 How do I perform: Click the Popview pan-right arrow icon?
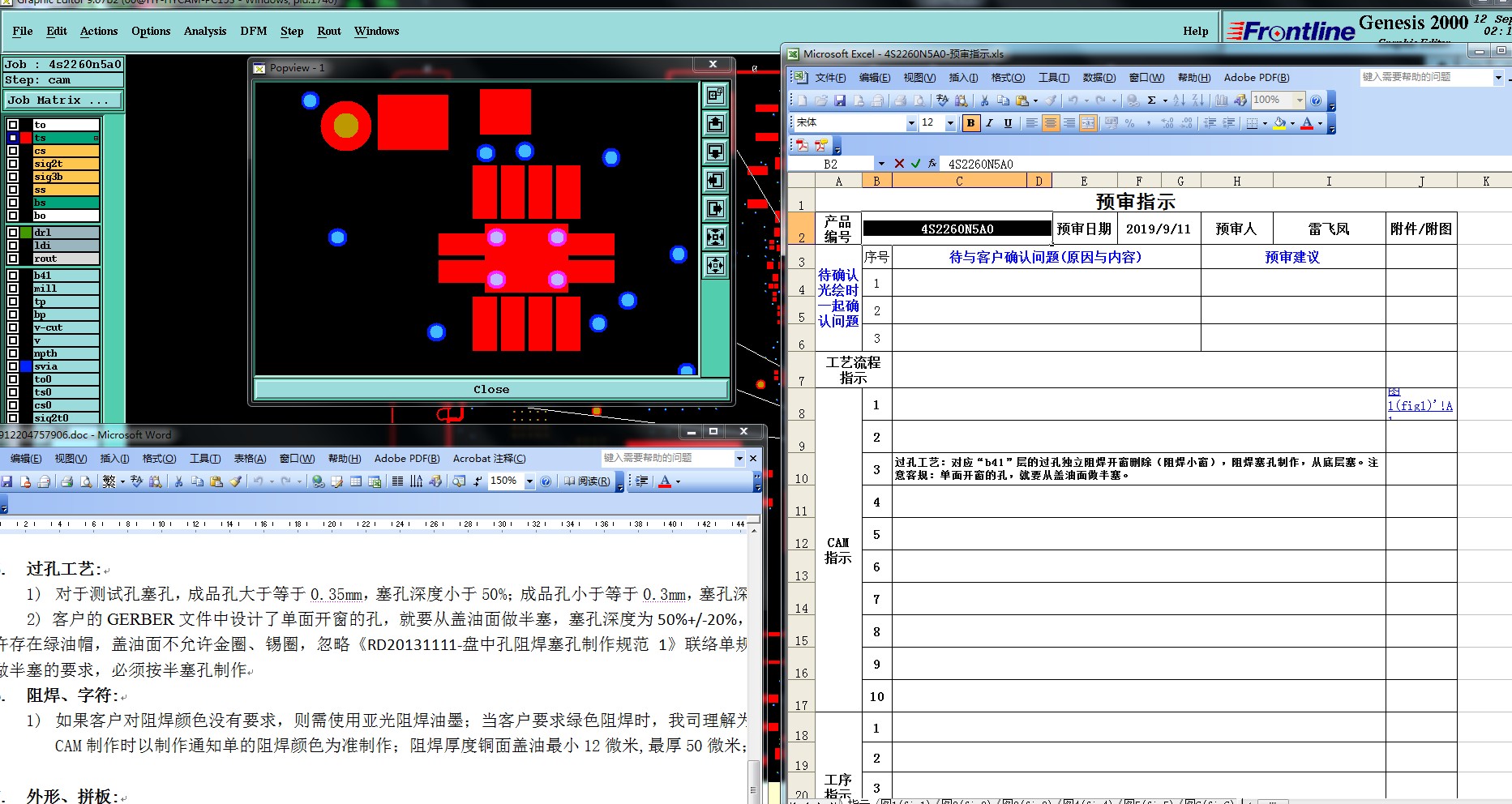pos(715,208)
